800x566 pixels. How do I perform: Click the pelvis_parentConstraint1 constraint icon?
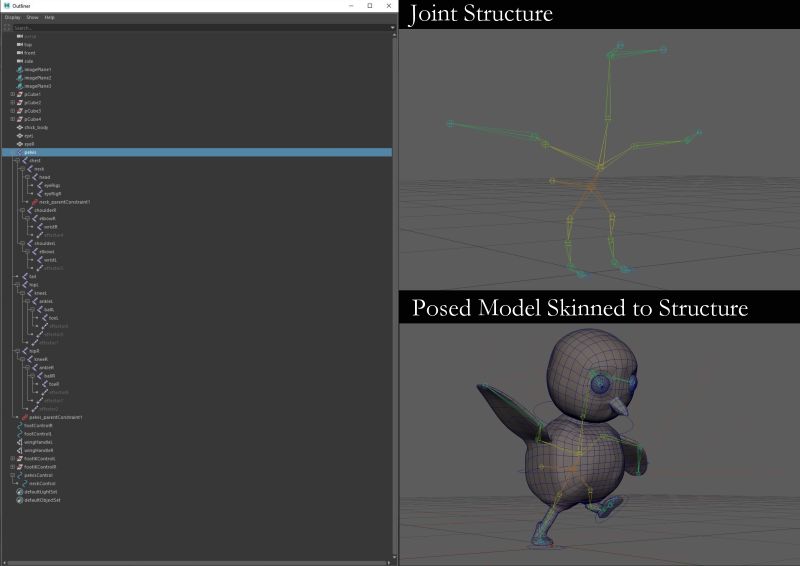25,417
